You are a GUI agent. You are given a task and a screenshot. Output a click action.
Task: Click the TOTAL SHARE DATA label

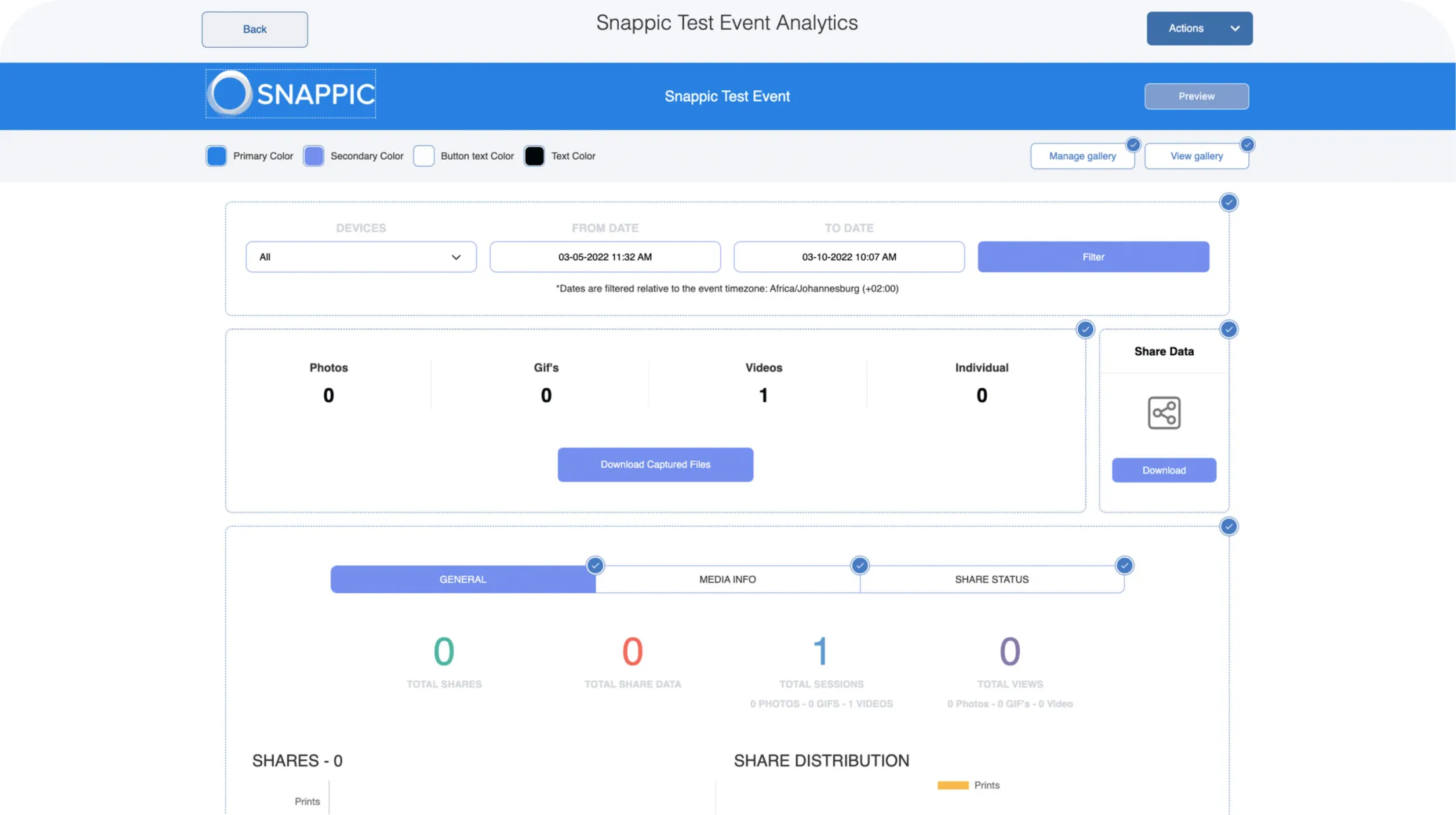click(632, 684)
